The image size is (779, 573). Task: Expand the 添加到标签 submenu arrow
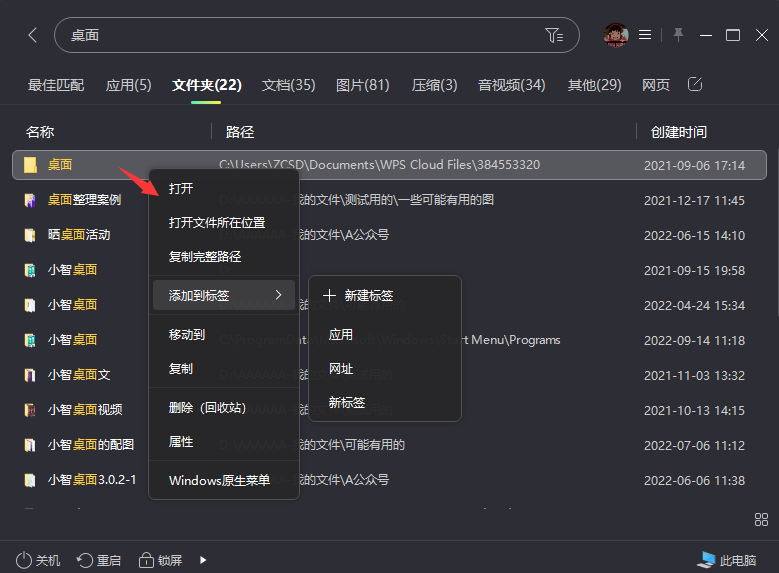click(x=278, y=295)
